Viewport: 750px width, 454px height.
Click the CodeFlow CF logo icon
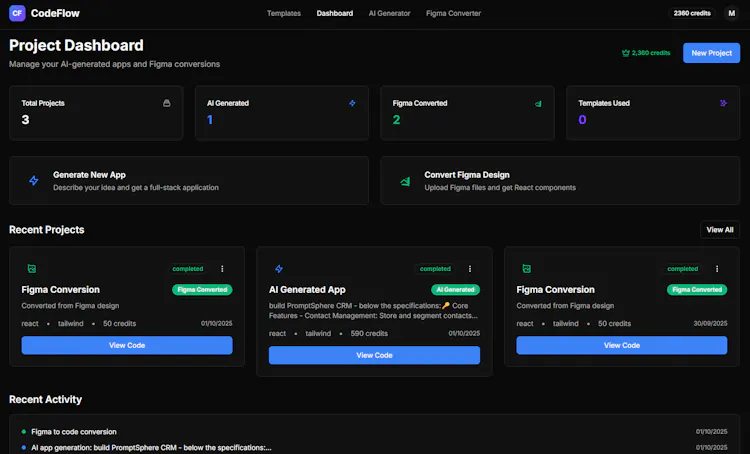pyautogui.click(x=17, y=13)
